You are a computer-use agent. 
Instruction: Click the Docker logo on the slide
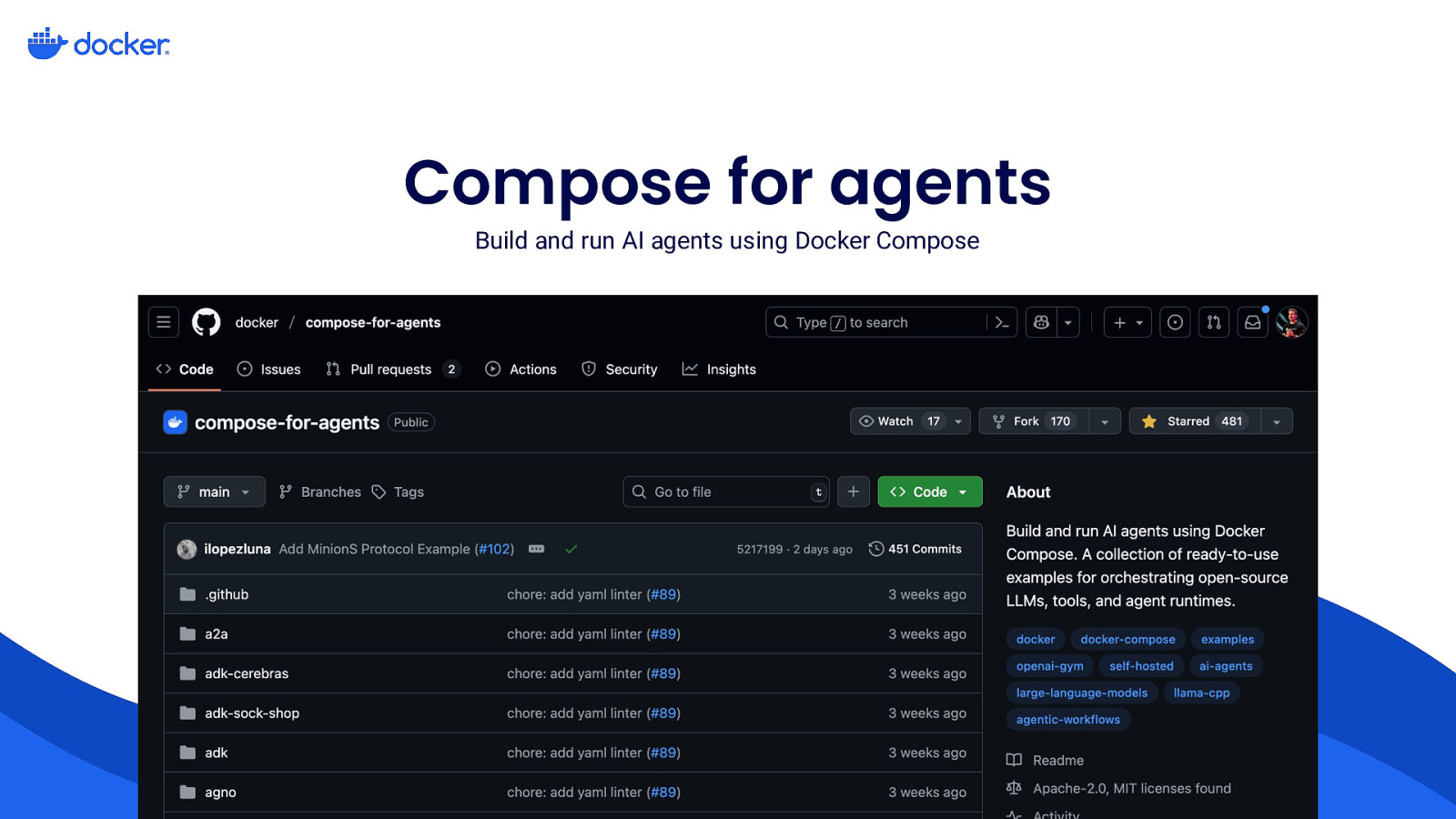coord(98,43)
